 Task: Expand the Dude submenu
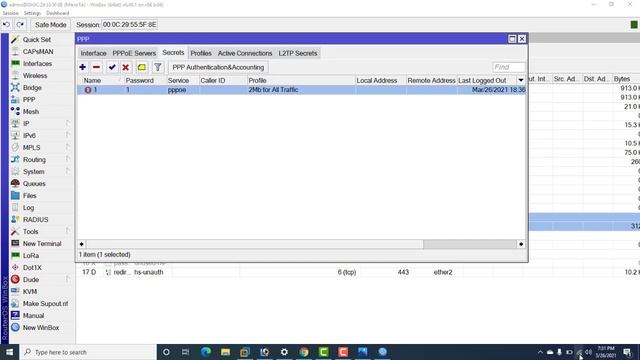pyautogui.click(x=68, y=280)
